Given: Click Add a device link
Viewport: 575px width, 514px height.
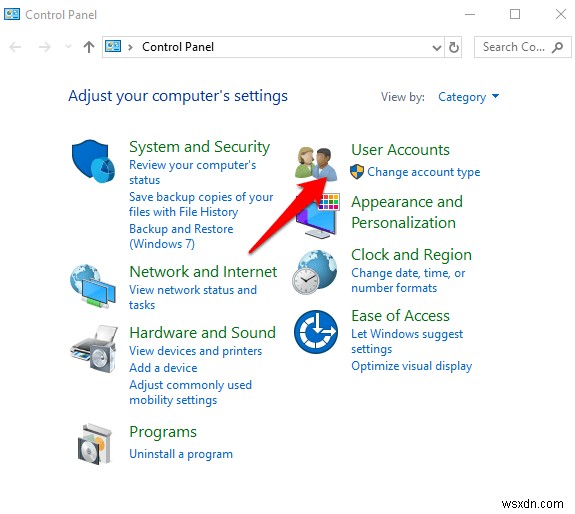Looking at the screenshot, I should click(163, 368).
